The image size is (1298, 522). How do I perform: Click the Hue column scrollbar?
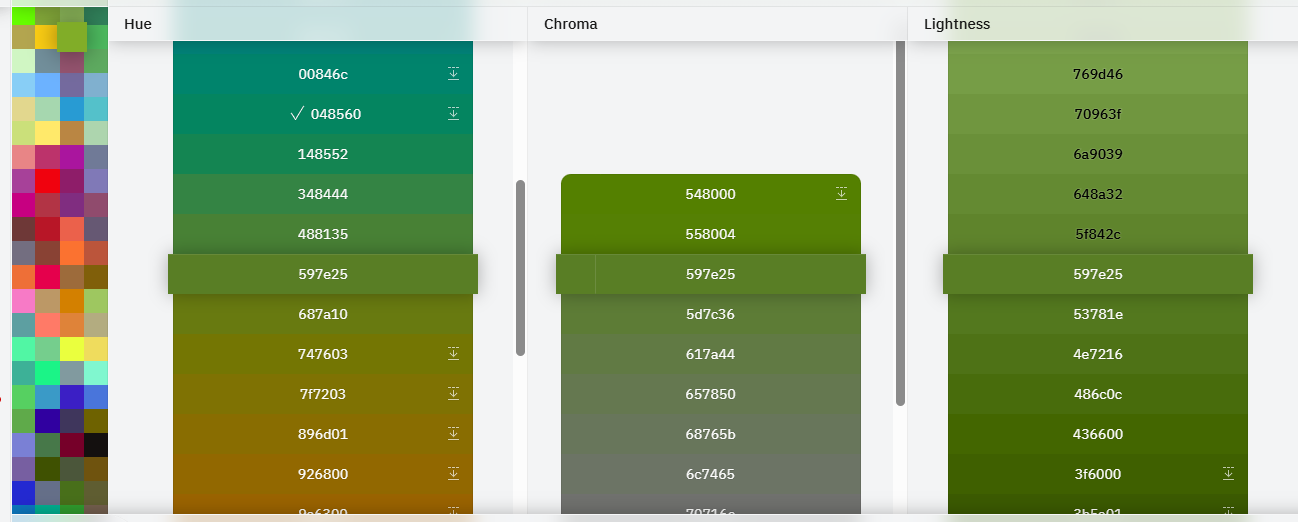coord(520,267)
